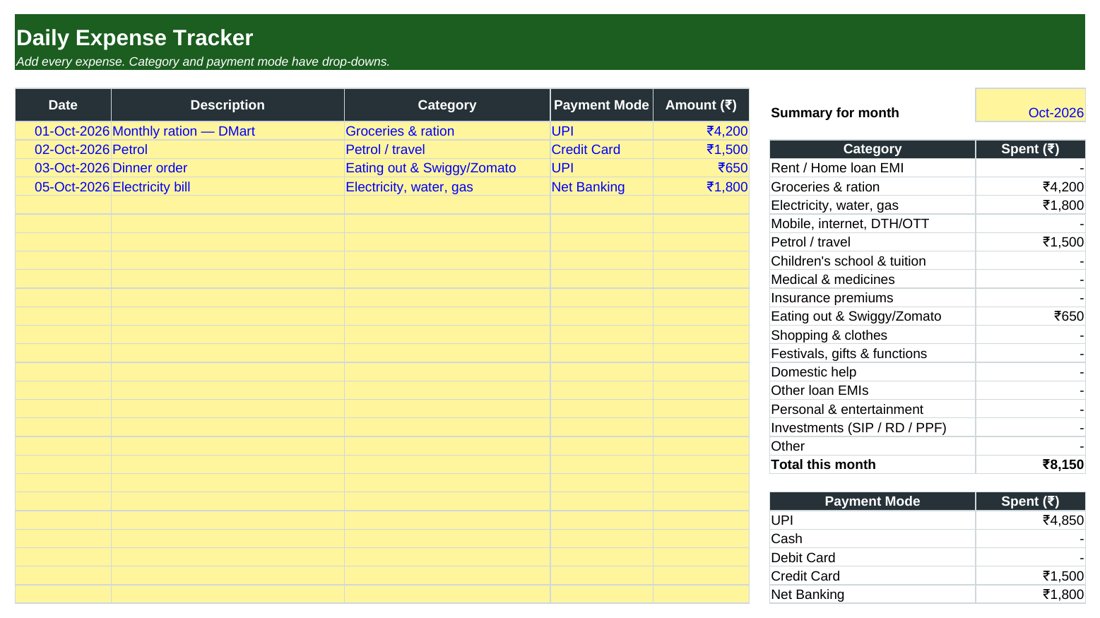
Task: Select Rent / Home loan EMI summary row
Action: pyautogui.click(x=927, y=168)
